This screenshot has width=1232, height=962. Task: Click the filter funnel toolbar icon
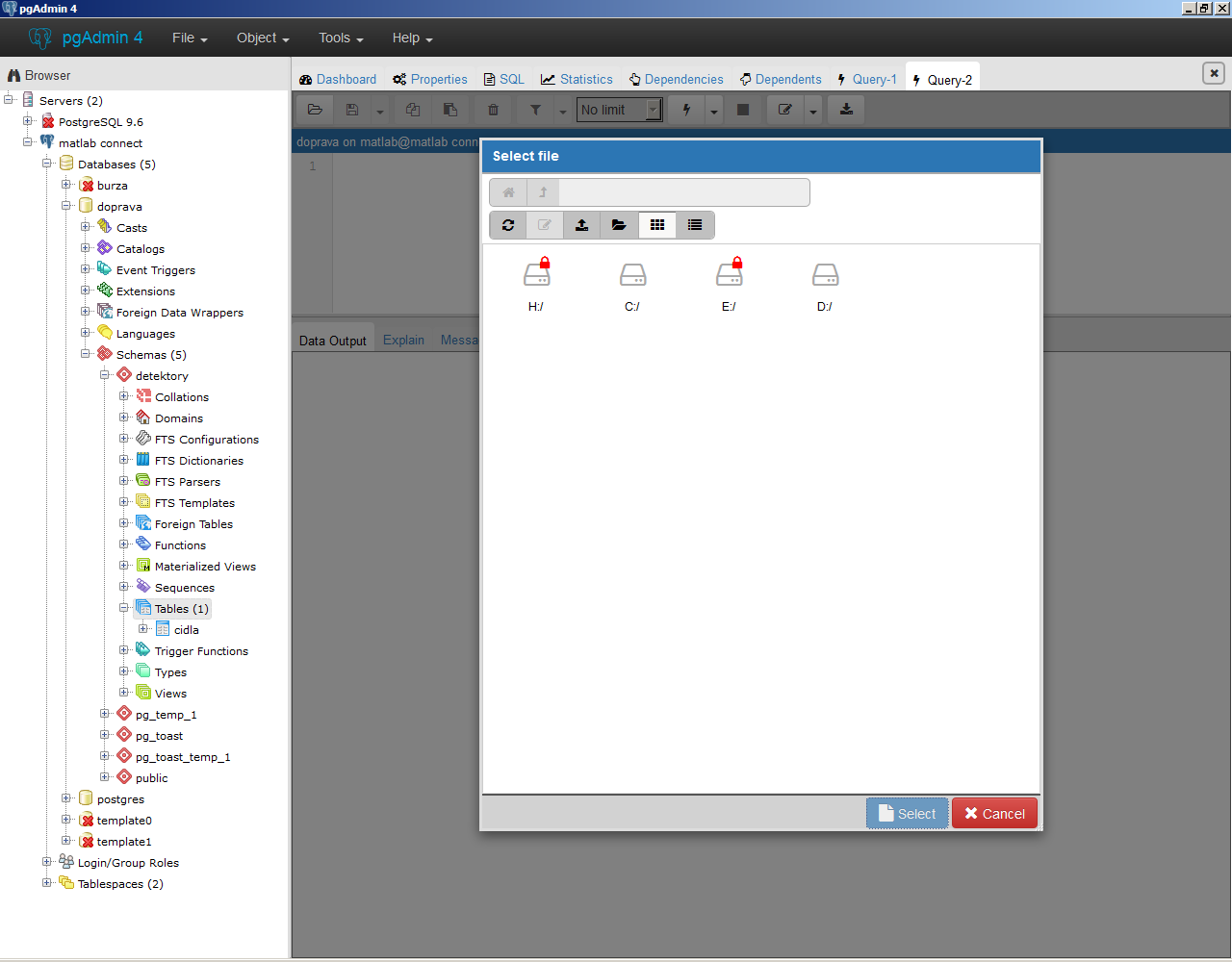pos(535,110)
